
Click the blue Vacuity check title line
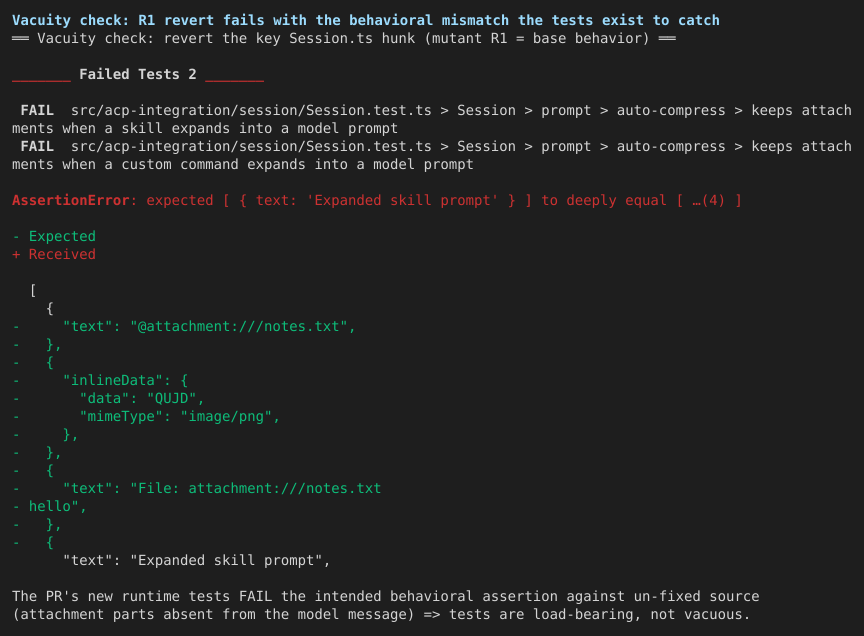(365, 20)
